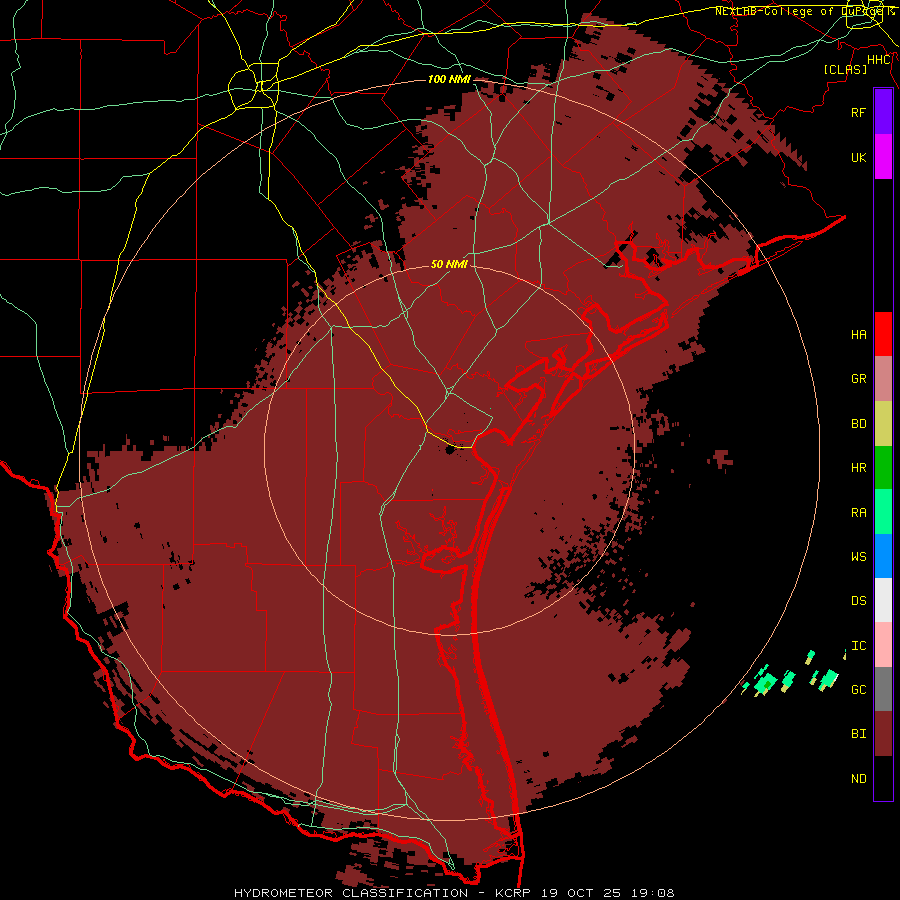Click the HA red legend swatch
The width and height of the screenshot is (900, 900).
click(883, 334)
